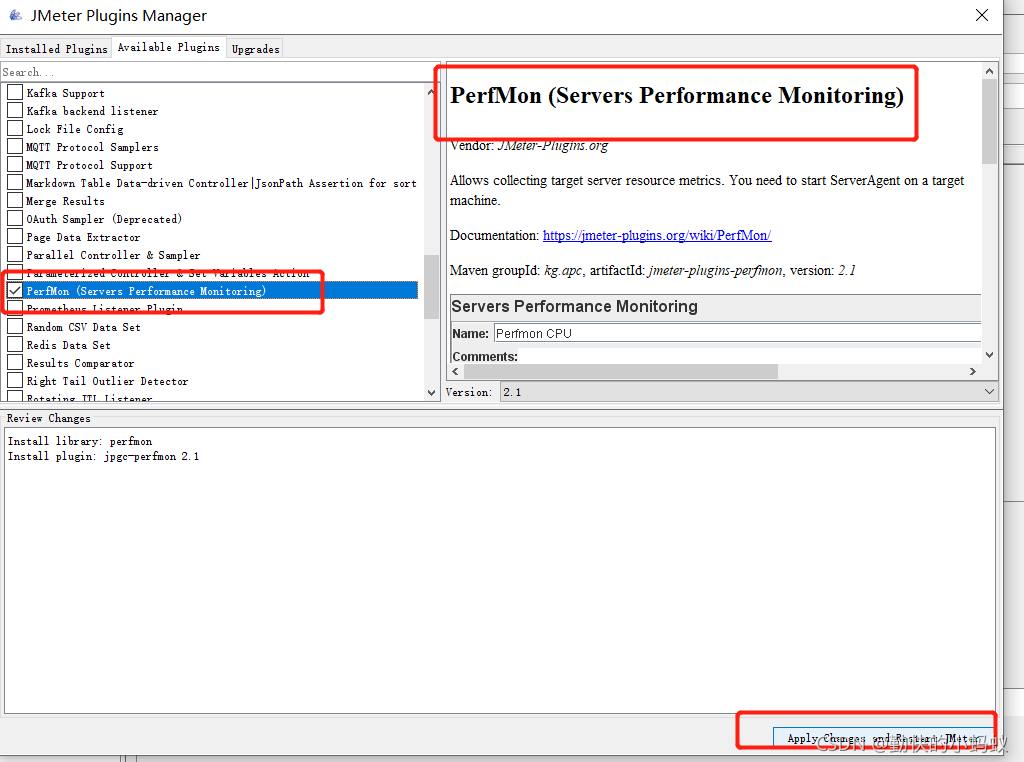
Task: Click the plugin list scrollbar thumb
Action: tap(431, 287)
